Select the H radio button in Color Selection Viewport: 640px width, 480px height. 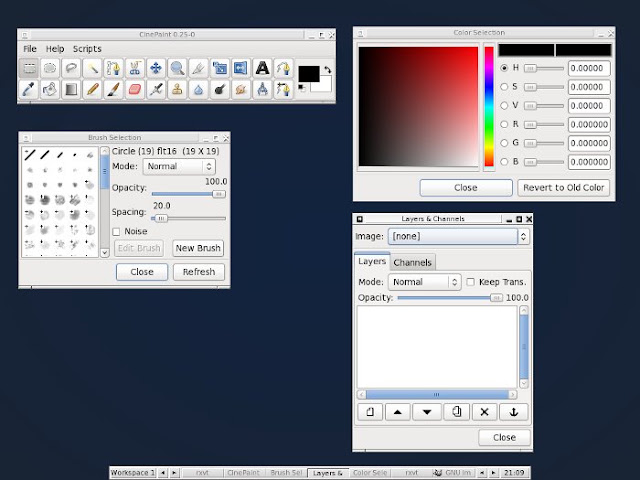504,68
